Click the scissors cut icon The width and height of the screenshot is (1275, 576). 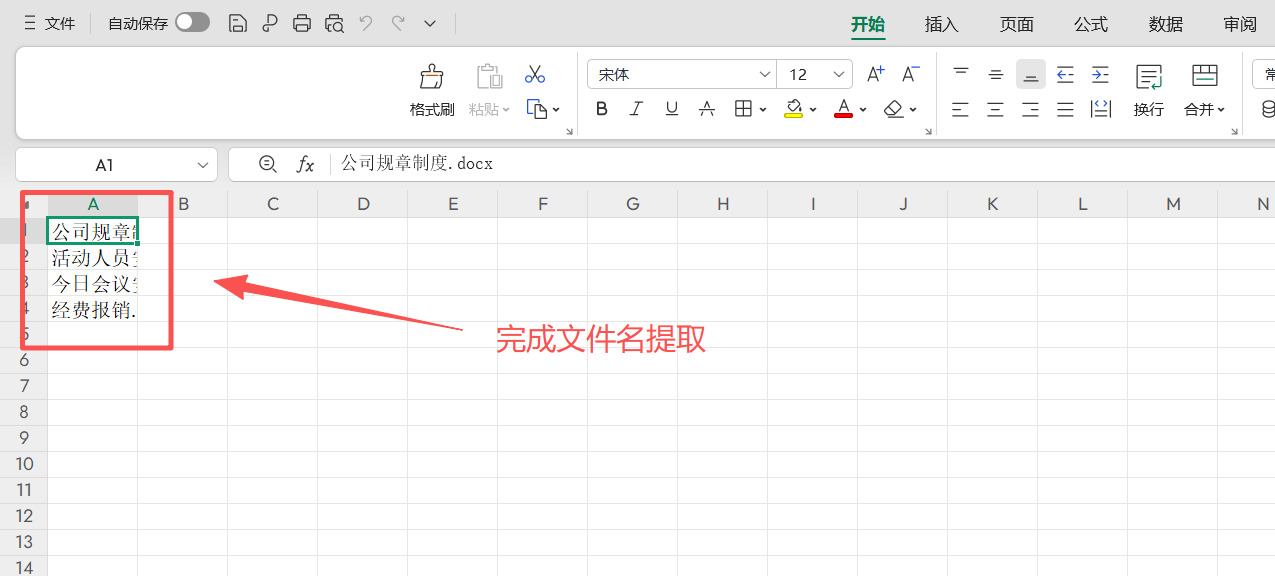[535, 74]
